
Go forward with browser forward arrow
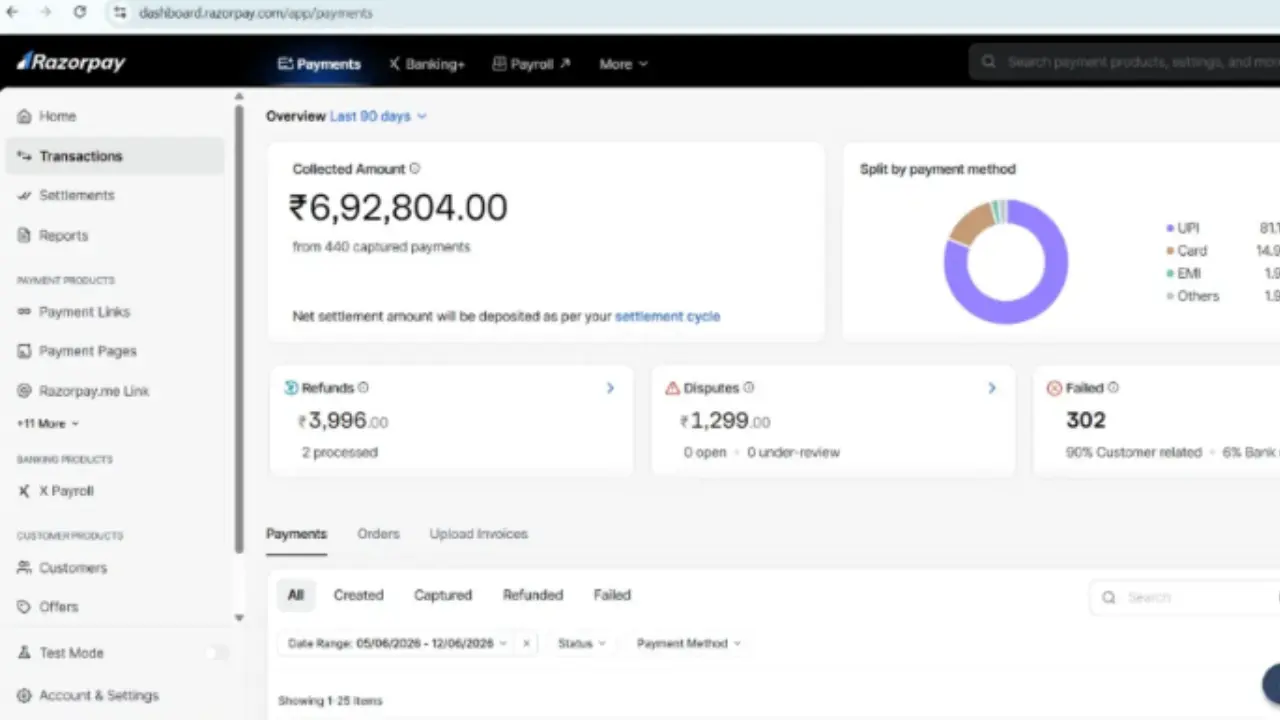[x=46, y=12]
